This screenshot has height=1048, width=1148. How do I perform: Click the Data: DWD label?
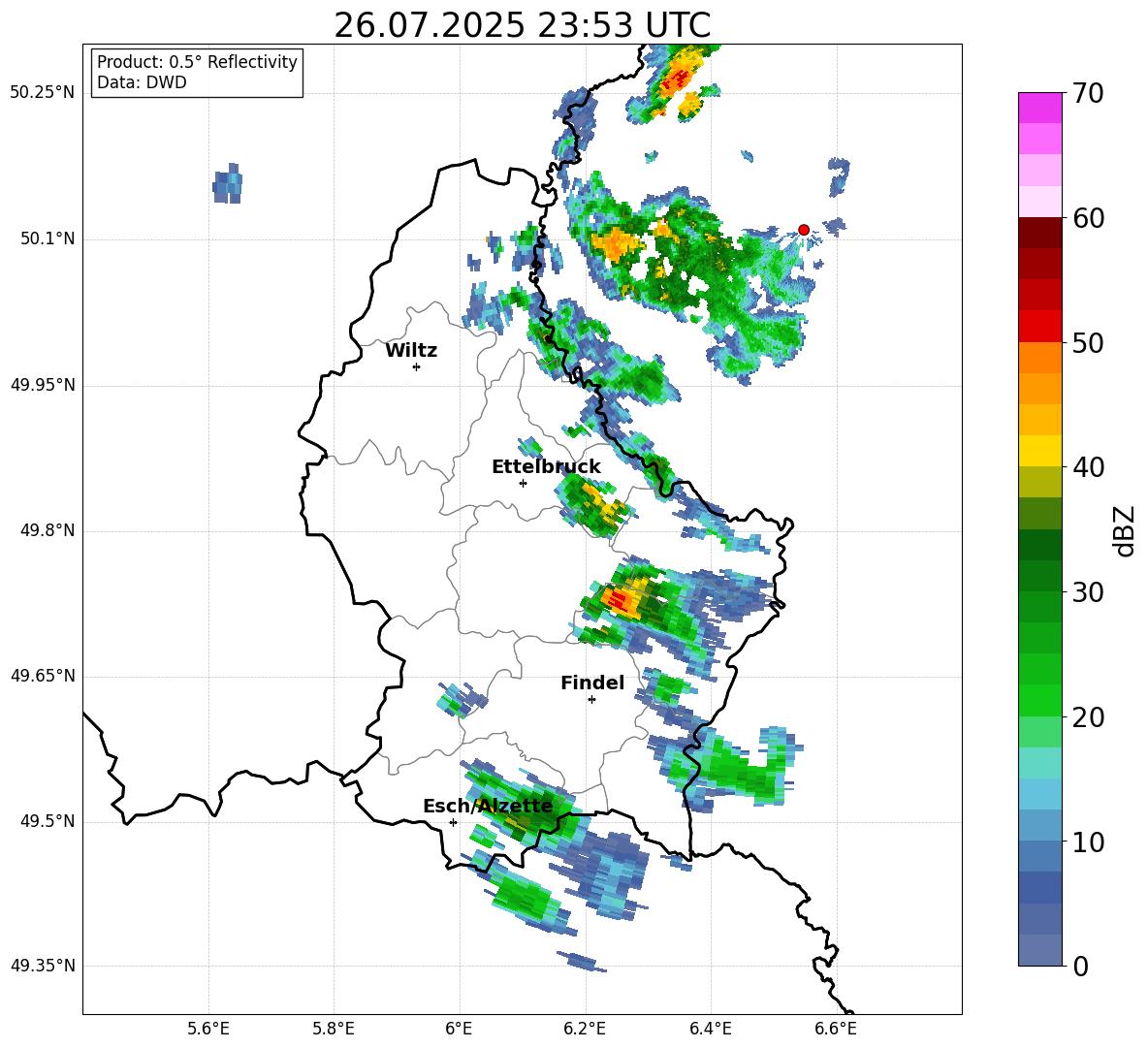(142, 82)
